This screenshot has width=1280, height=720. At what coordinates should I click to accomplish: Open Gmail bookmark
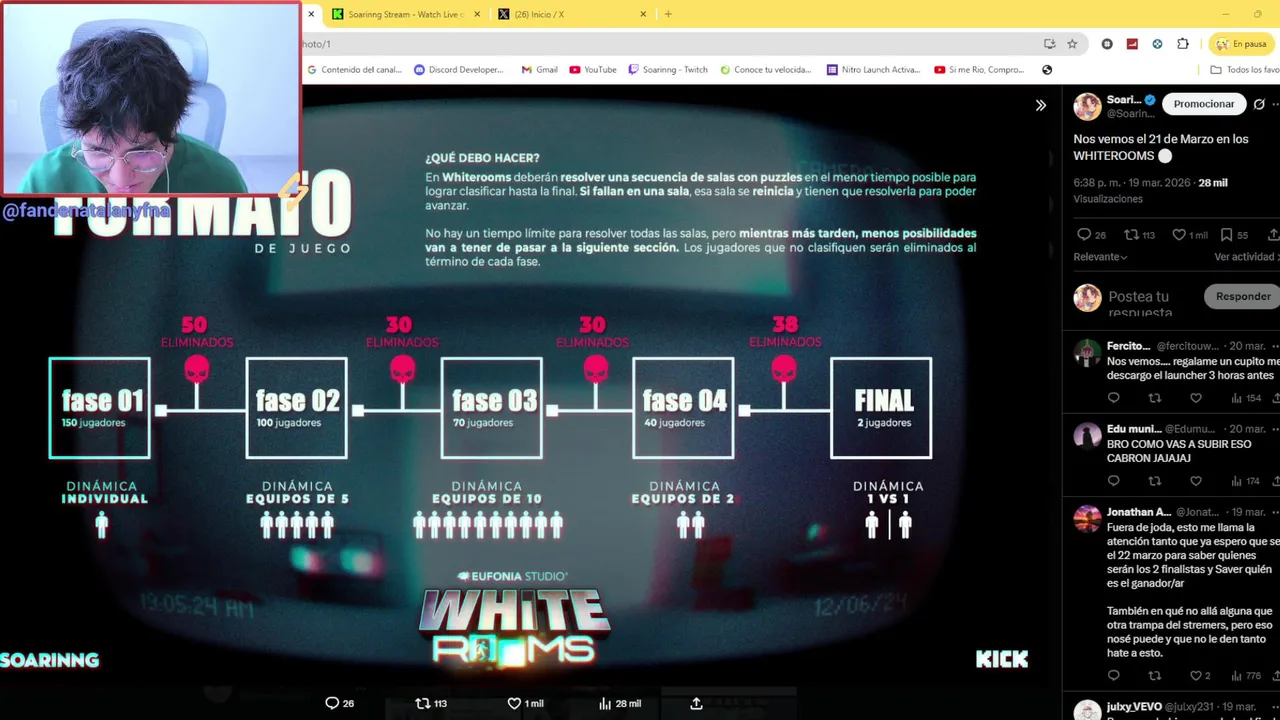[x=540, y=70]
